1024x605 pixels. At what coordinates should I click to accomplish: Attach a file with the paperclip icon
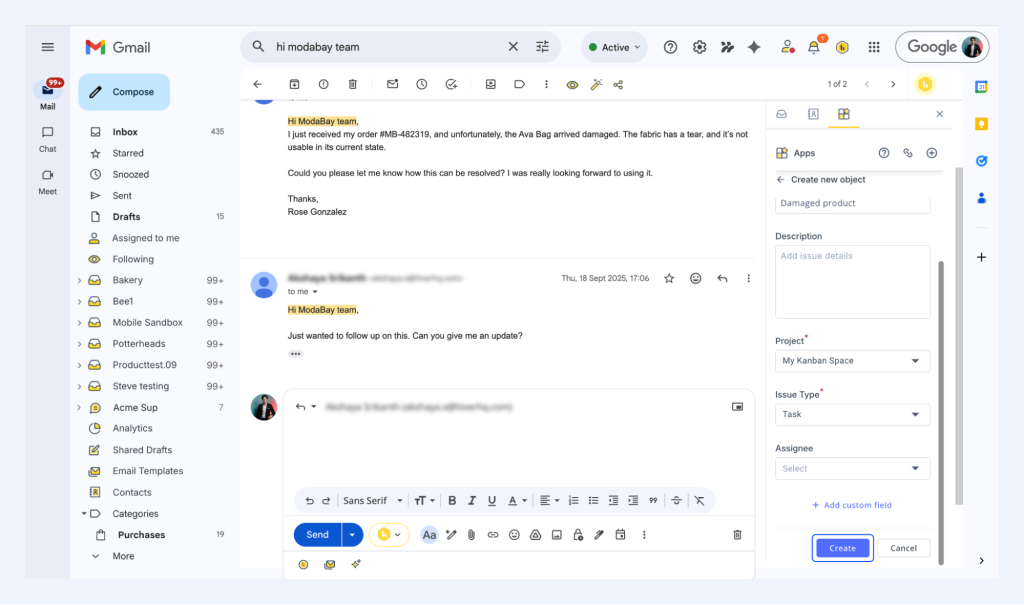click(471, 535)
